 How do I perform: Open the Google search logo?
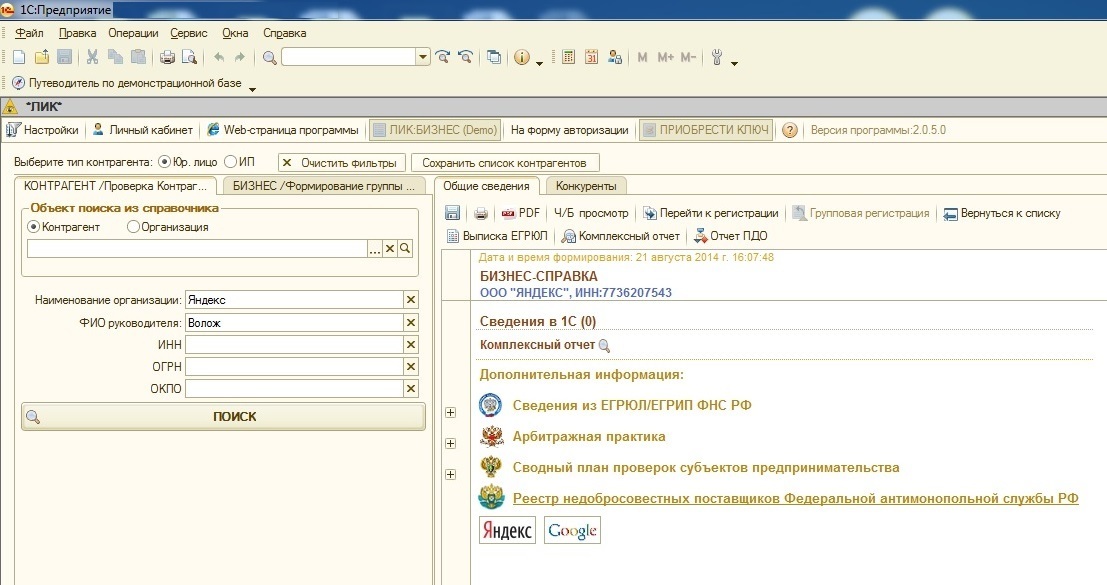click(572, 530)
